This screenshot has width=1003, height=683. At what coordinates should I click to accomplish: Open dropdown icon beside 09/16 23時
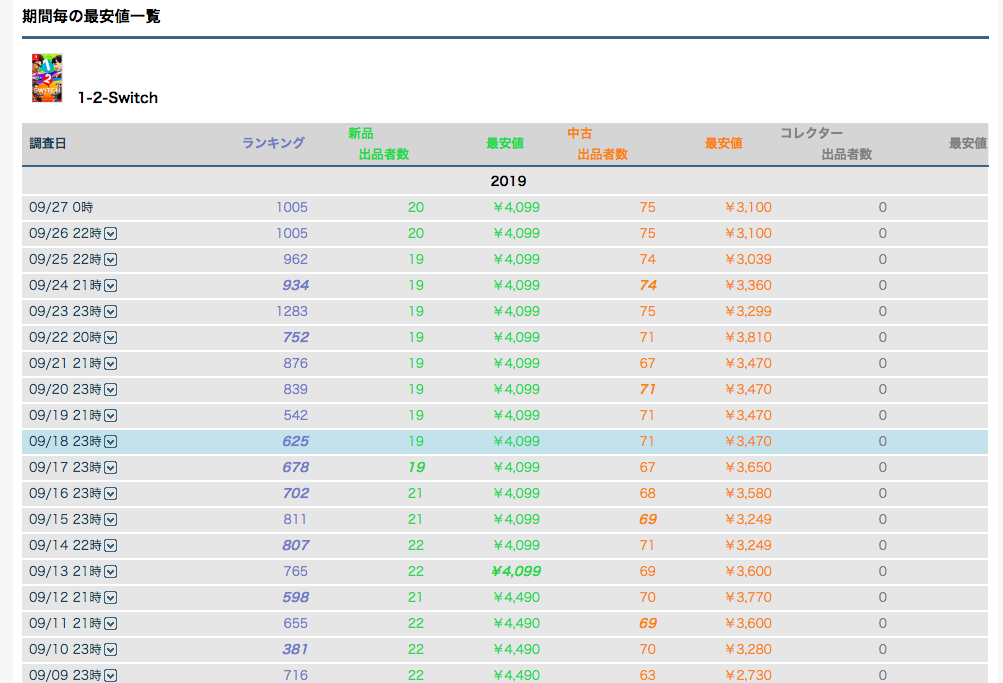[111, 494]
